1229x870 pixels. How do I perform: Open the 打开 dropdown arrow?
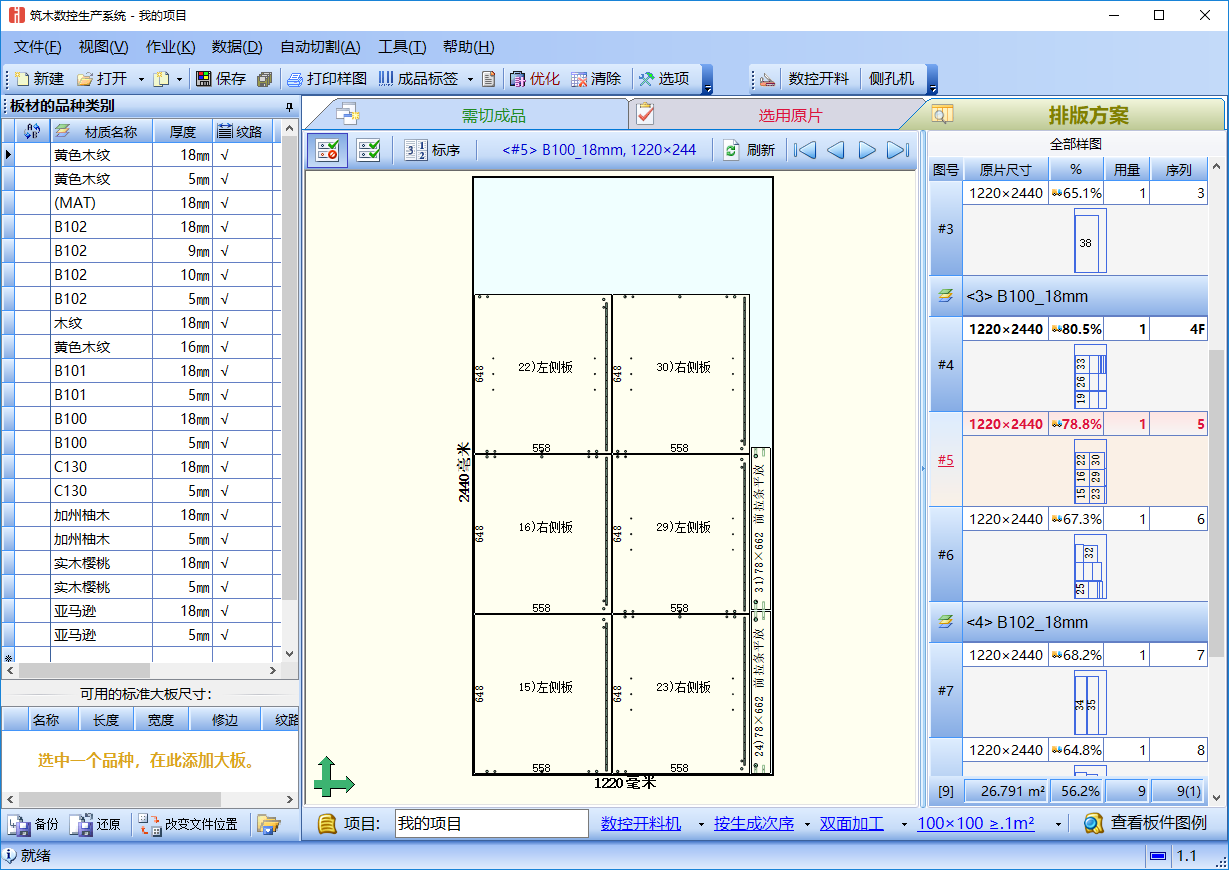(139, 78)
